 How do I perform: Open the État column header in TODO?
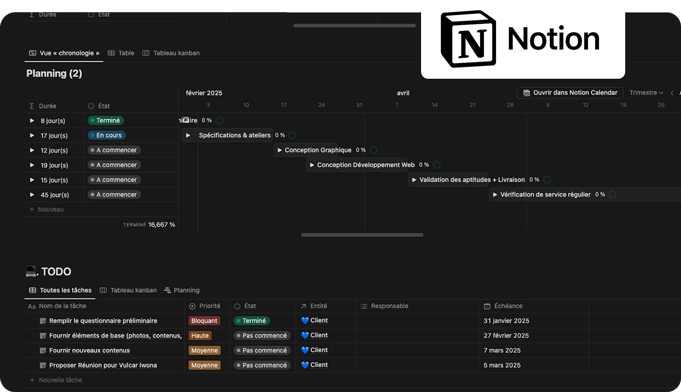click(245, 306)
